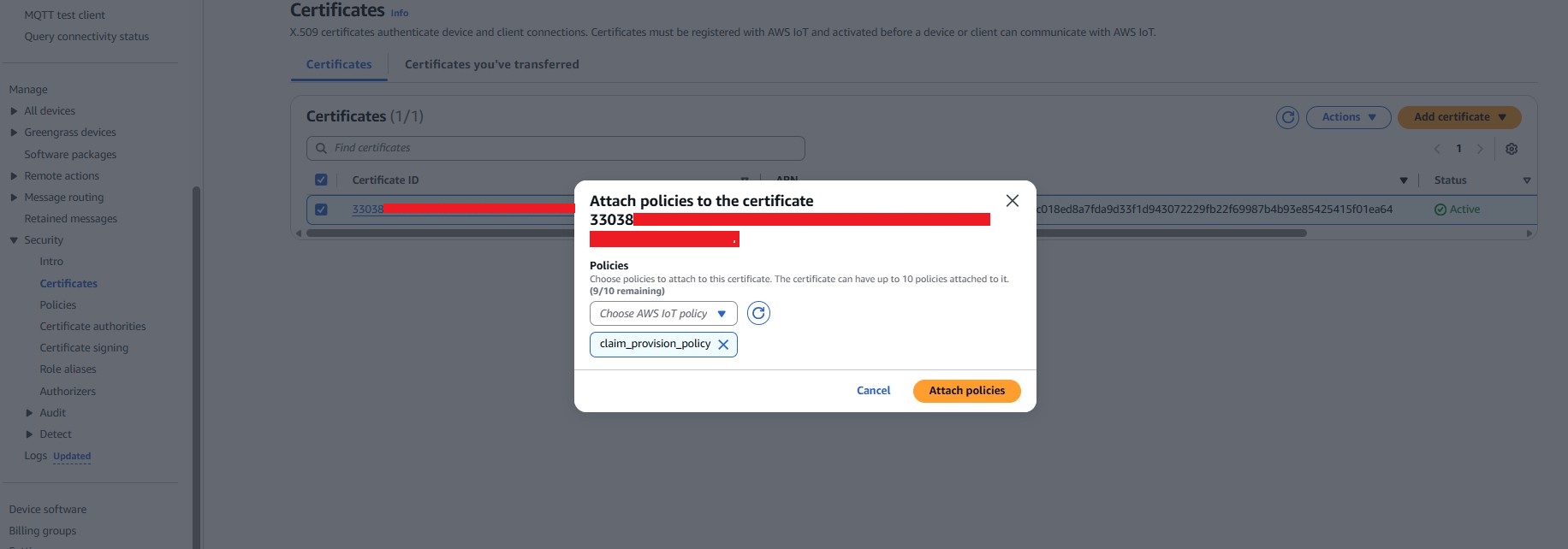The image size is (1568, 549).
Task: Click the Attach policies button
Action: click(x=966, y=391)
